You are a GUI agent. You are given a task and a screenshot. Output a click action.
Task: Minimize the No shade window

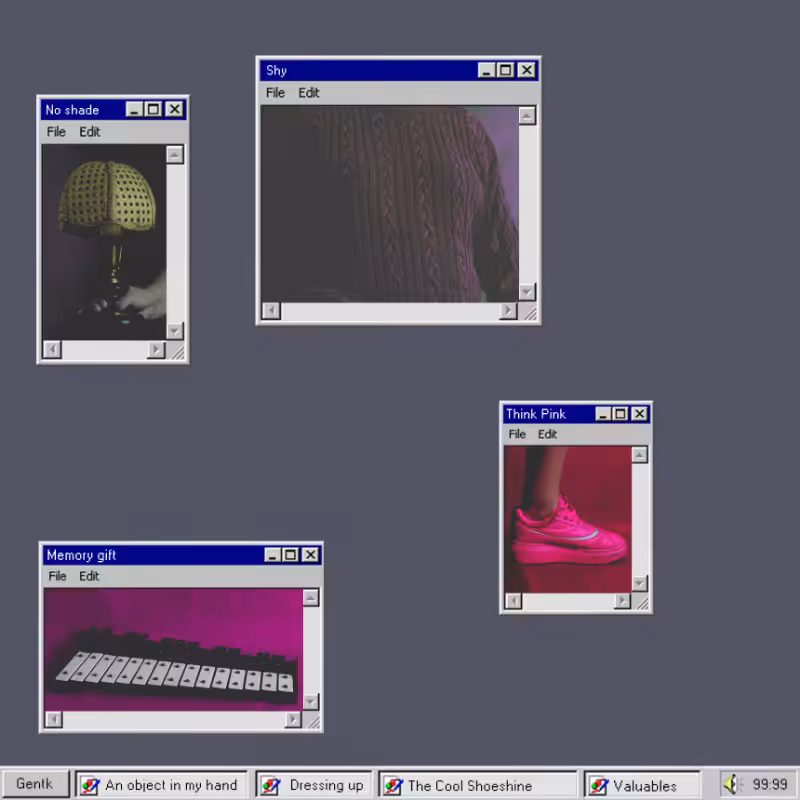pos(134,110)
